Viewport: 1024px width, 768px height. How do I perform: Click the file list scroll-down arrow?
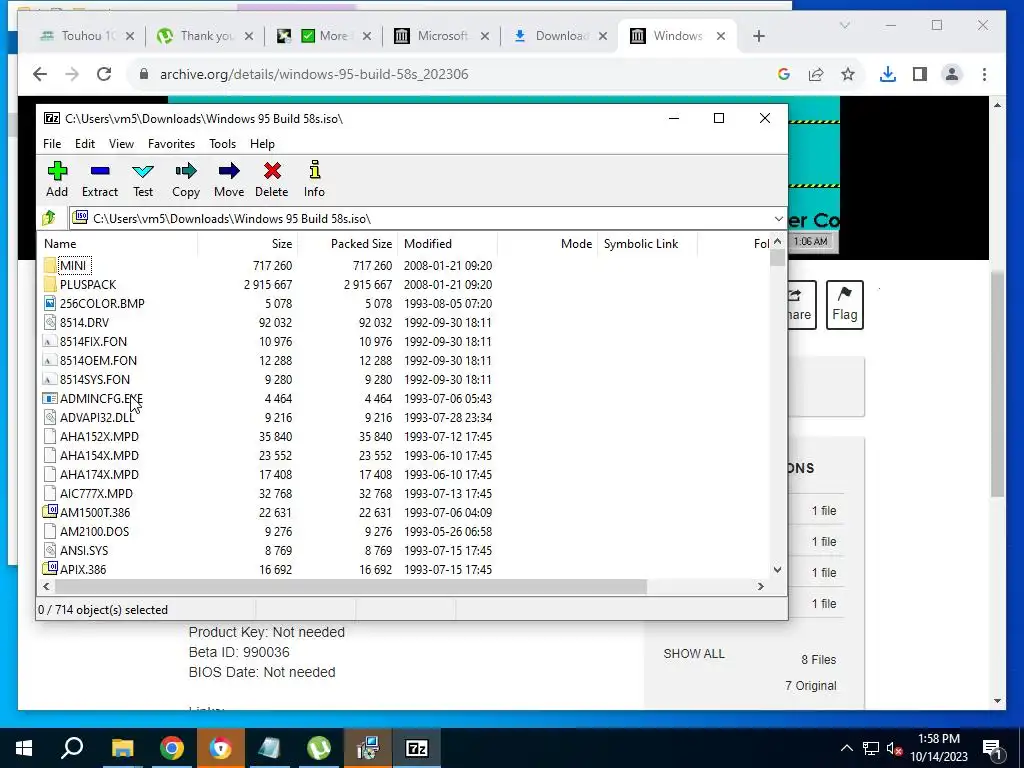tap(777, 569)
